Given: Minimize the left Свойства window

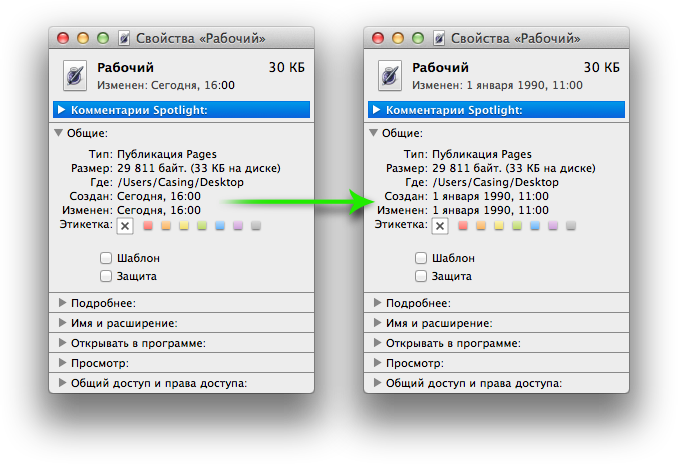Looking at the screenshot, I should click(x=83, y=38).
